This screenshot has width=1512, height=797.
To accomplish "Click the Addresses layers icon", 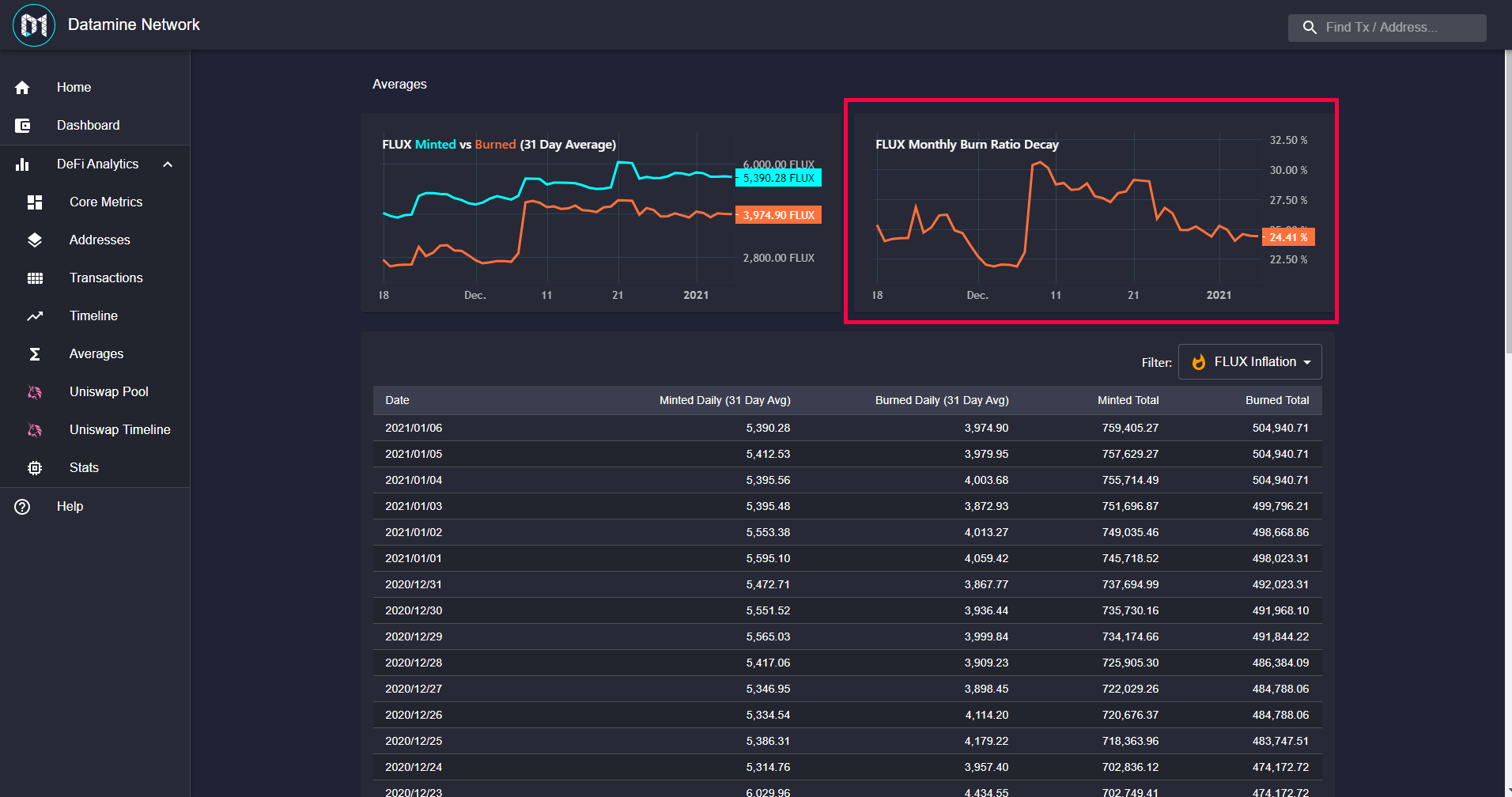I will click(x=35, y=240).
